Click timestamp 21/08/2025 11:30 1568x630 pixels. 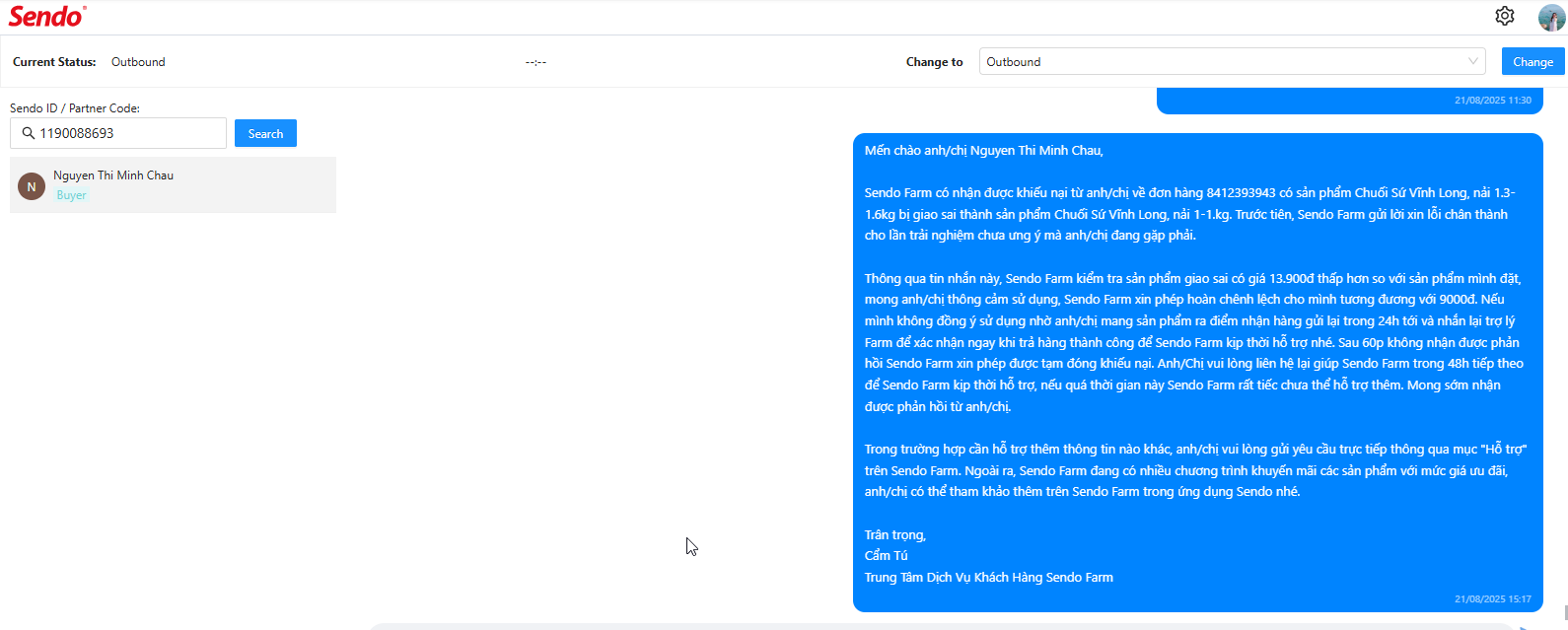pyautogui.click(x=1493, y=100)
